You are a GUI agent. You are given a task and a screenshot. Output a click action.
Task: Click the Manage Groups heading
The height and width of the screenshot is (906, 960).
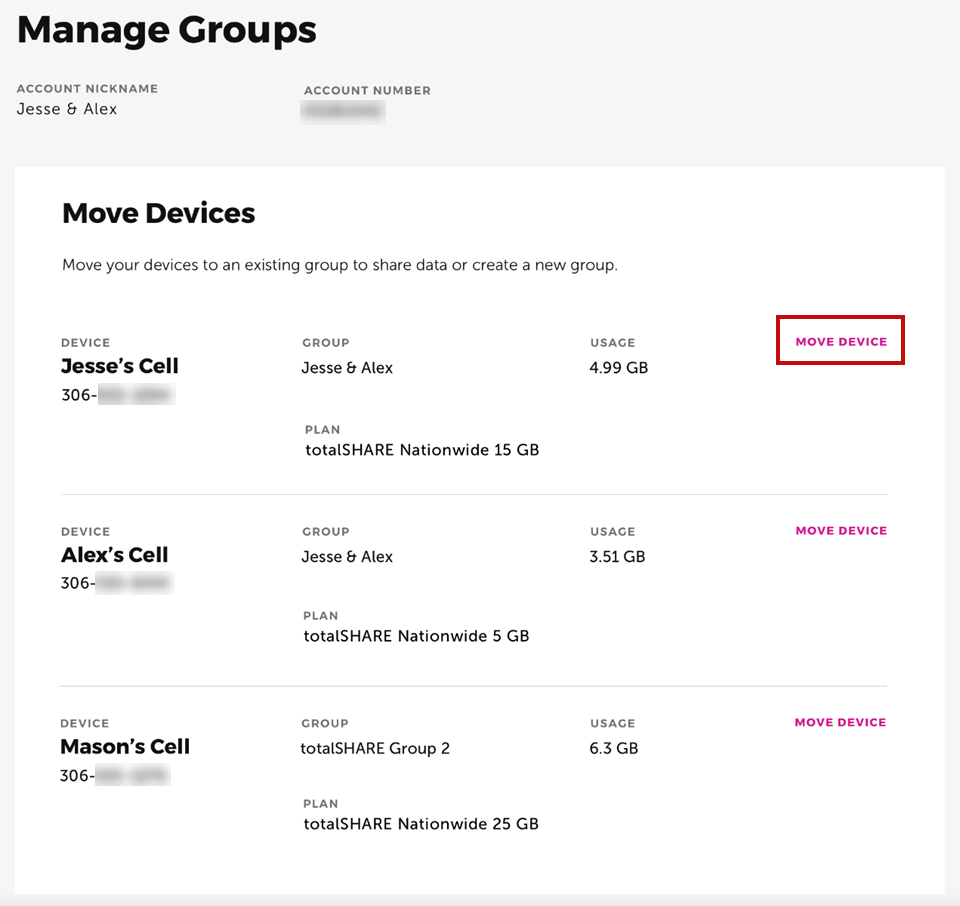[166, 30]
